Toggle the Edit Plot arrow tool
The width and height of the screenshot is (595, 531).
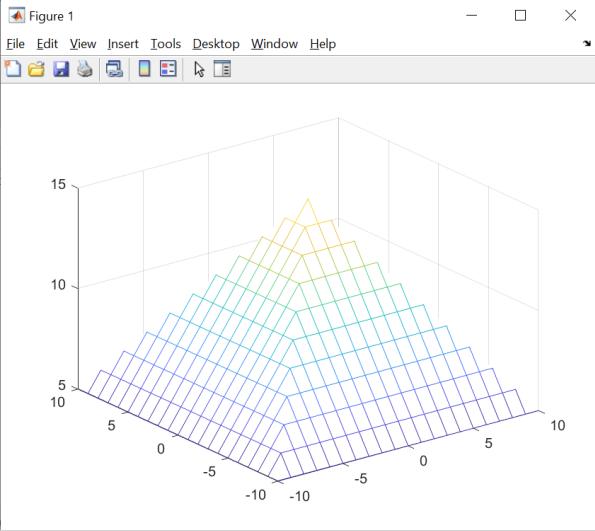(199, 69)
